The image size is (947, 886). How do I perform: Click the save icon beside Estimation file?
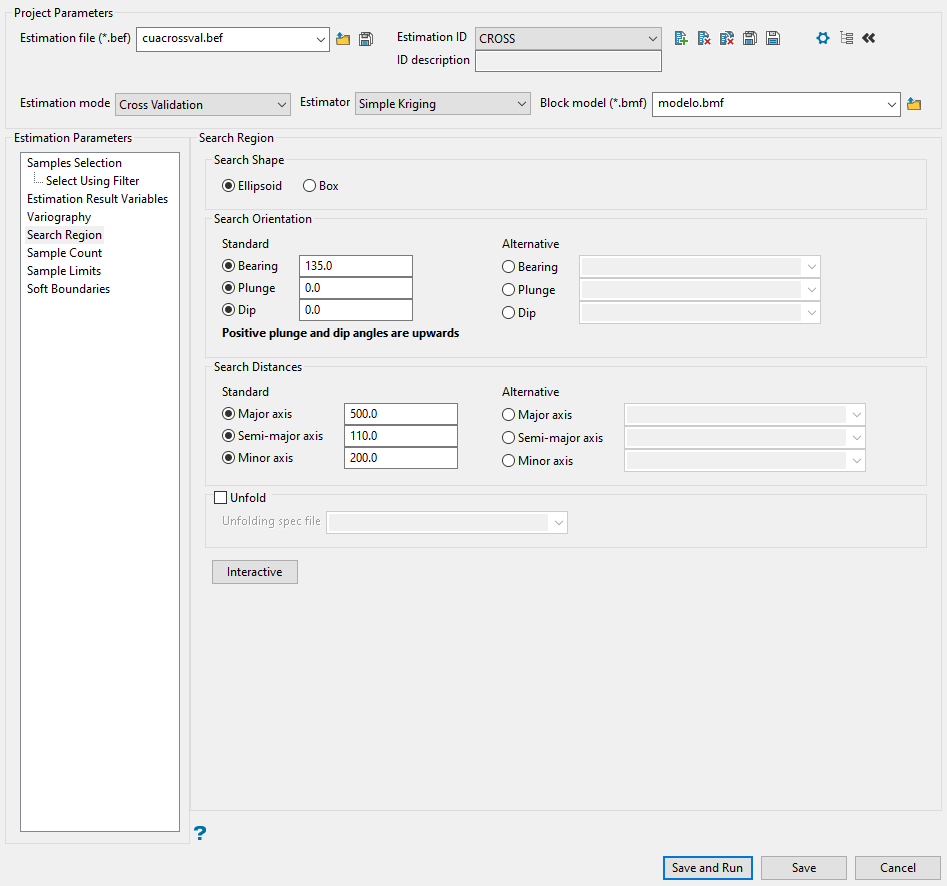click(366, 39)
